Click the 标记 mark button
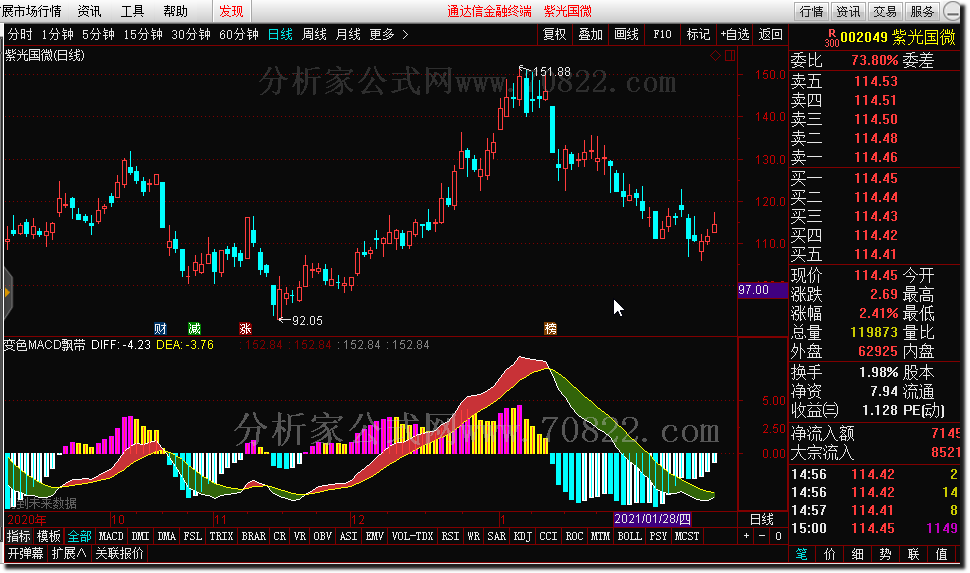The image size is (970, 573). [x=698, y=35]
